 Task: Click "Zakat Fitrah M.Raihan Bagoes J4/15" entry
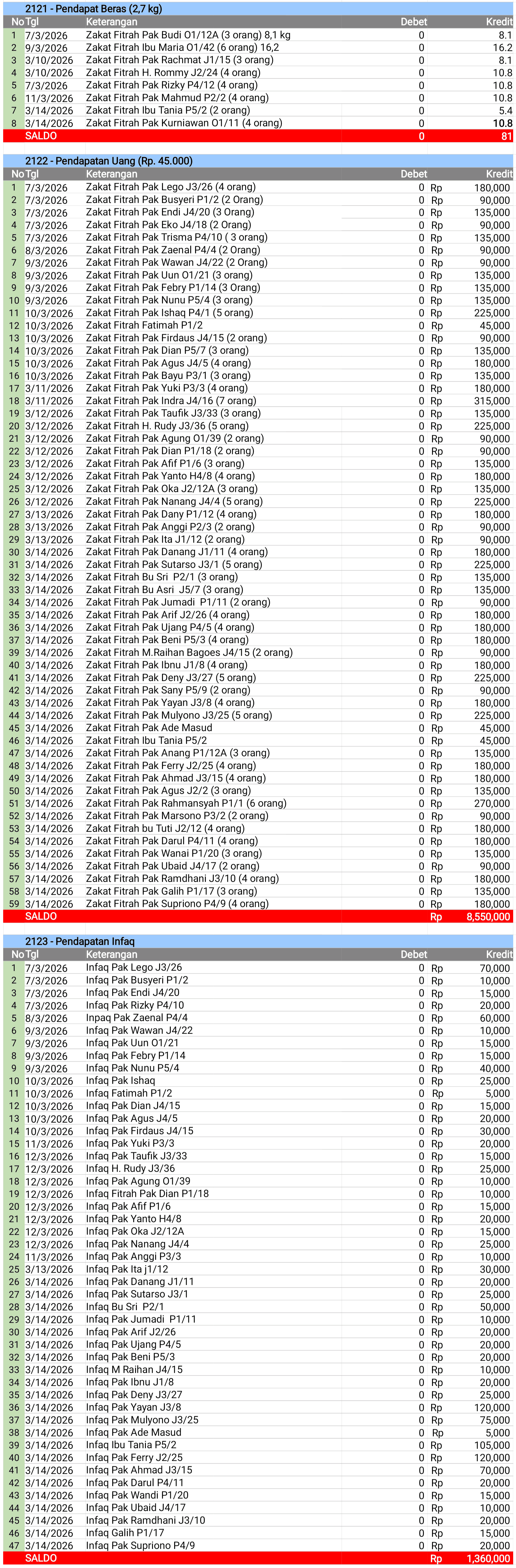(x=189, y=653)
